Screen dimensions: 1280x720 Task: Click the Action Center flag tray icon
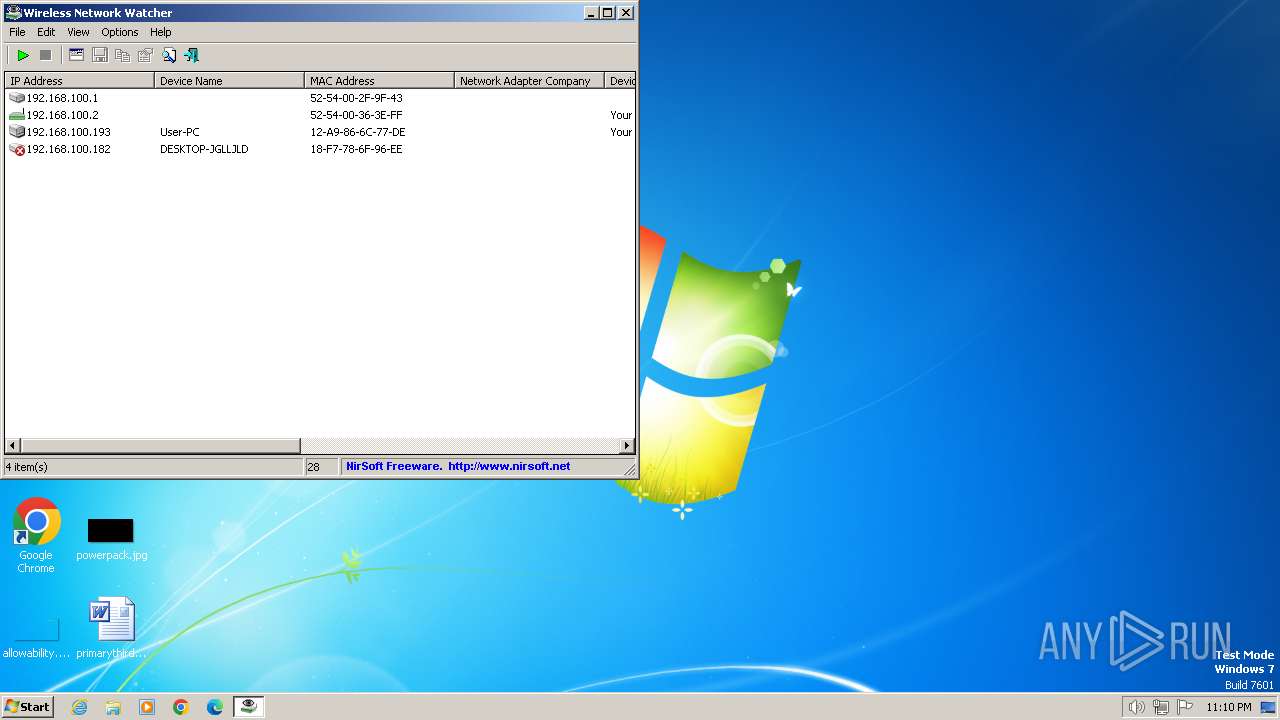coord(1185,707)
